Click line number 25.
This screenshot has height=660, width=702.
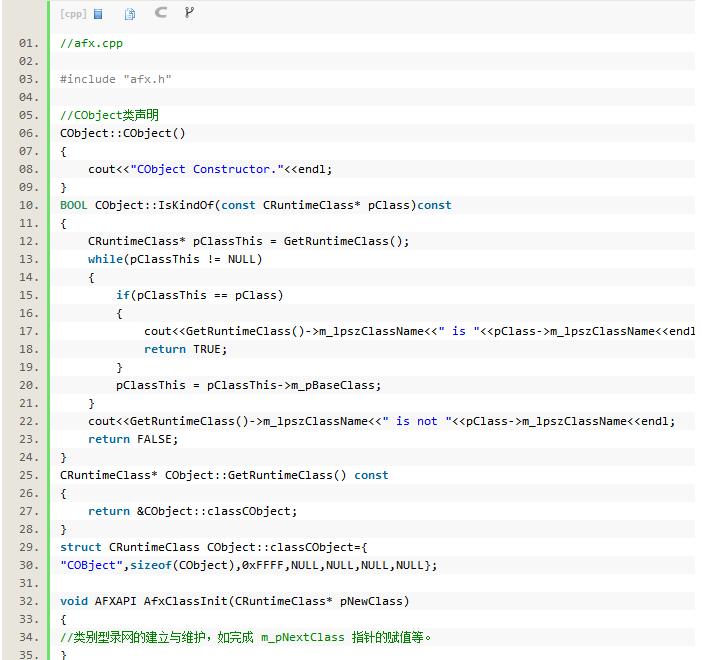click(x=29, y=476)
